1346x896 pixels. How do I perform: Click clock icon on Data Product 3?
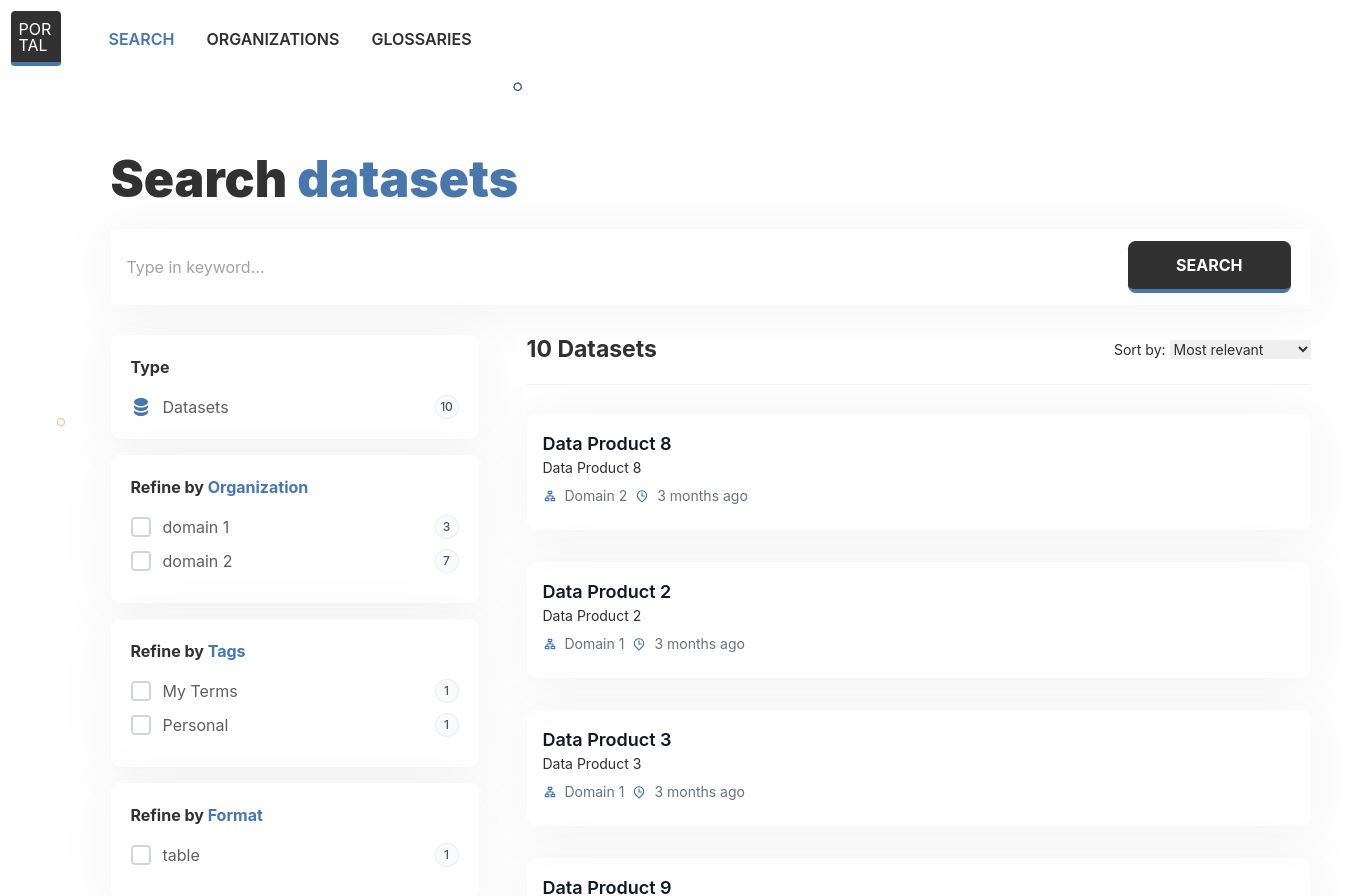point(639,792)
